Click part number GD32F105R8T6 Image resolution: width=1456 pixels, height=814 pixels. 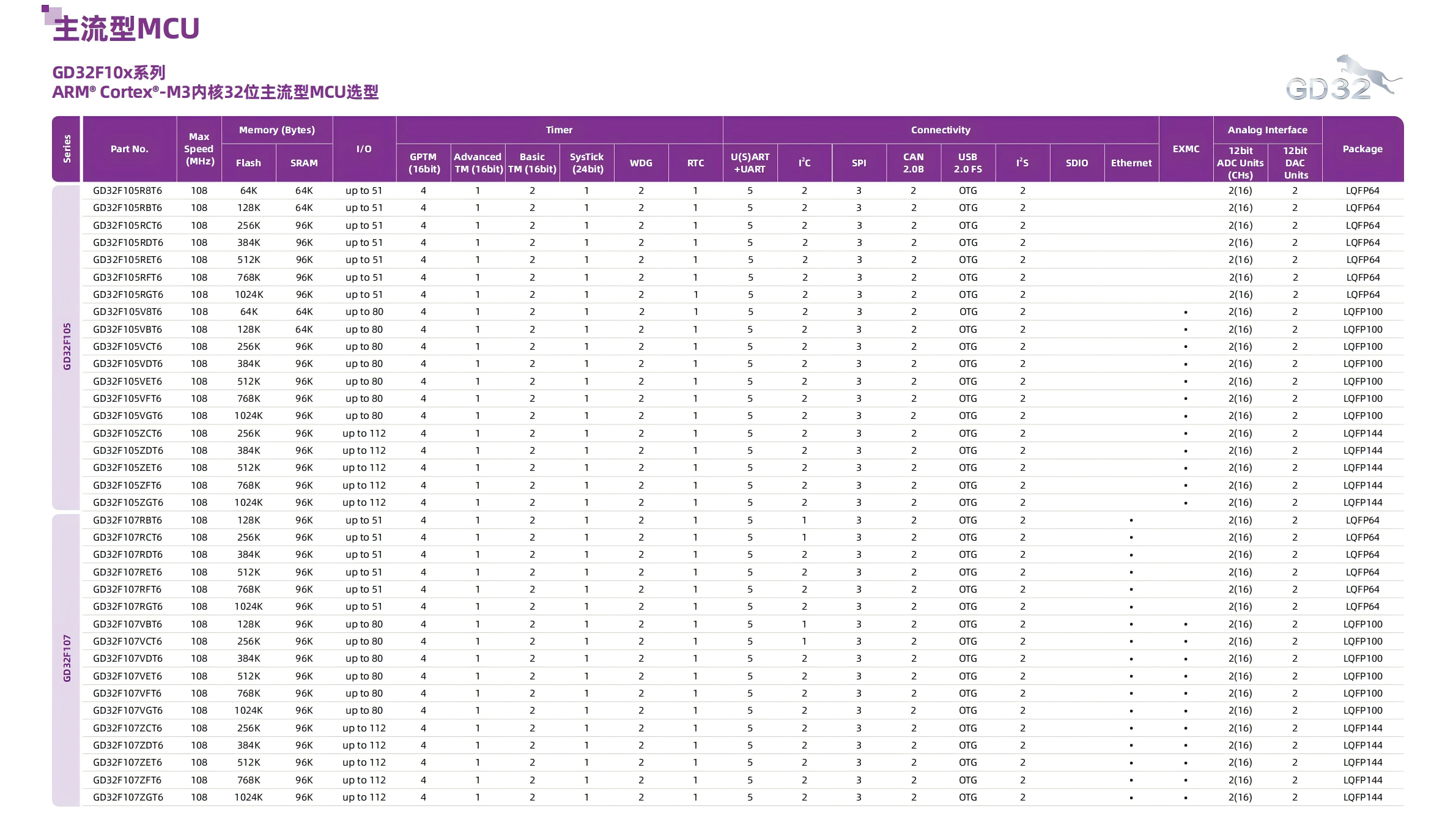point(127,190)
